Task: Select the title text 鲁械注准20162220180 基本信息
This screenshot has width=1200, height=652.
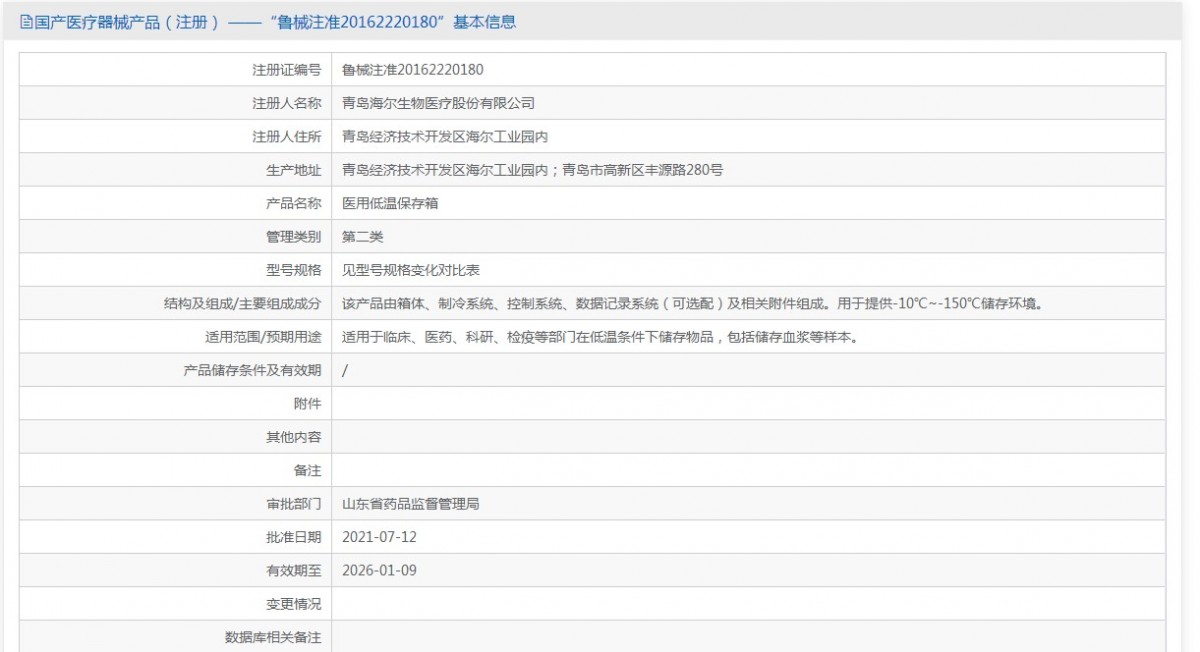Action: coord(392,22)
